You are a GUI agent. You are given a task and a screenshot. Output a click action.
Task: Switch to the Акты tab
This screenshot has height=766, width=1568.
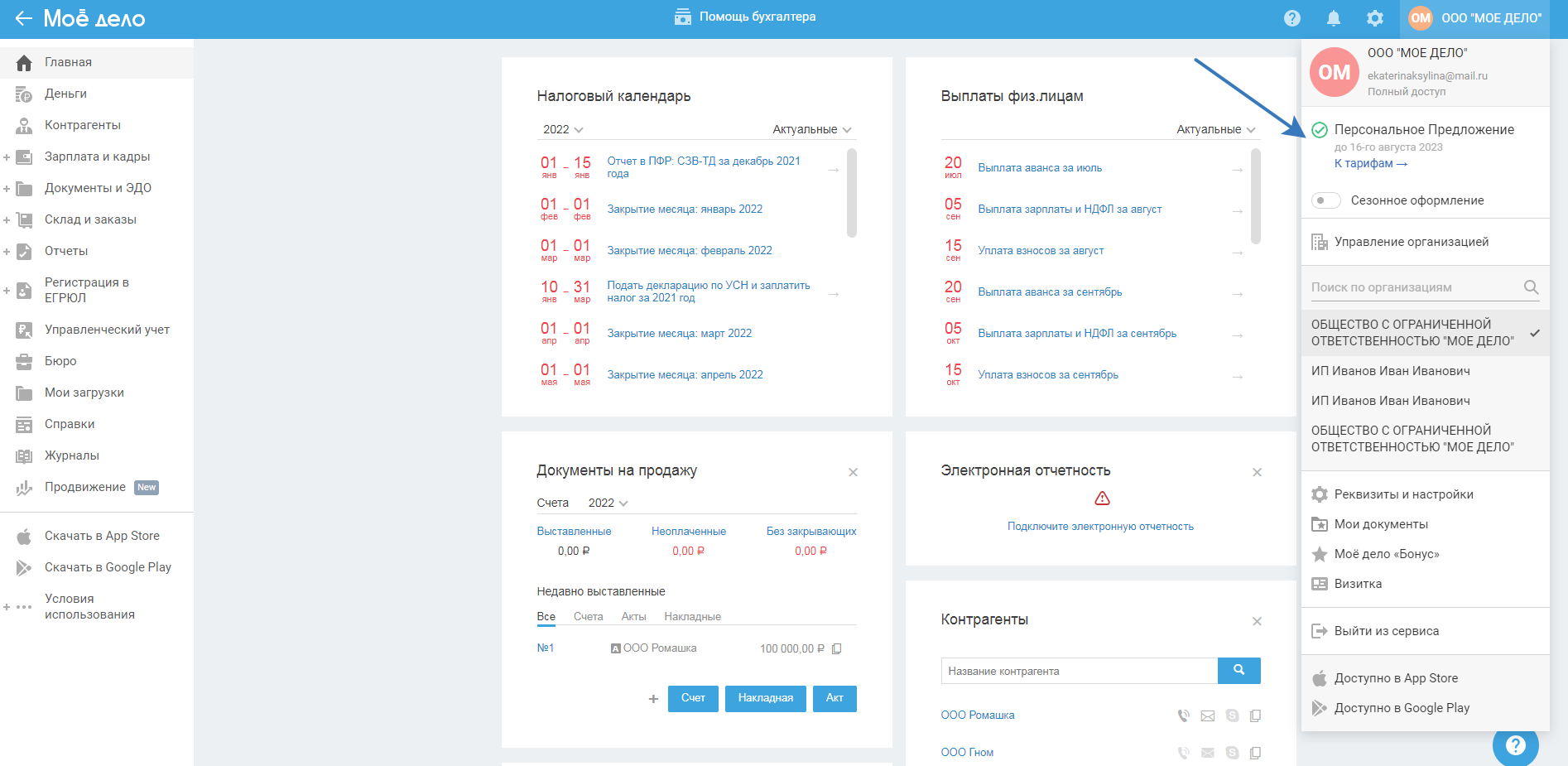pos(633,617)
